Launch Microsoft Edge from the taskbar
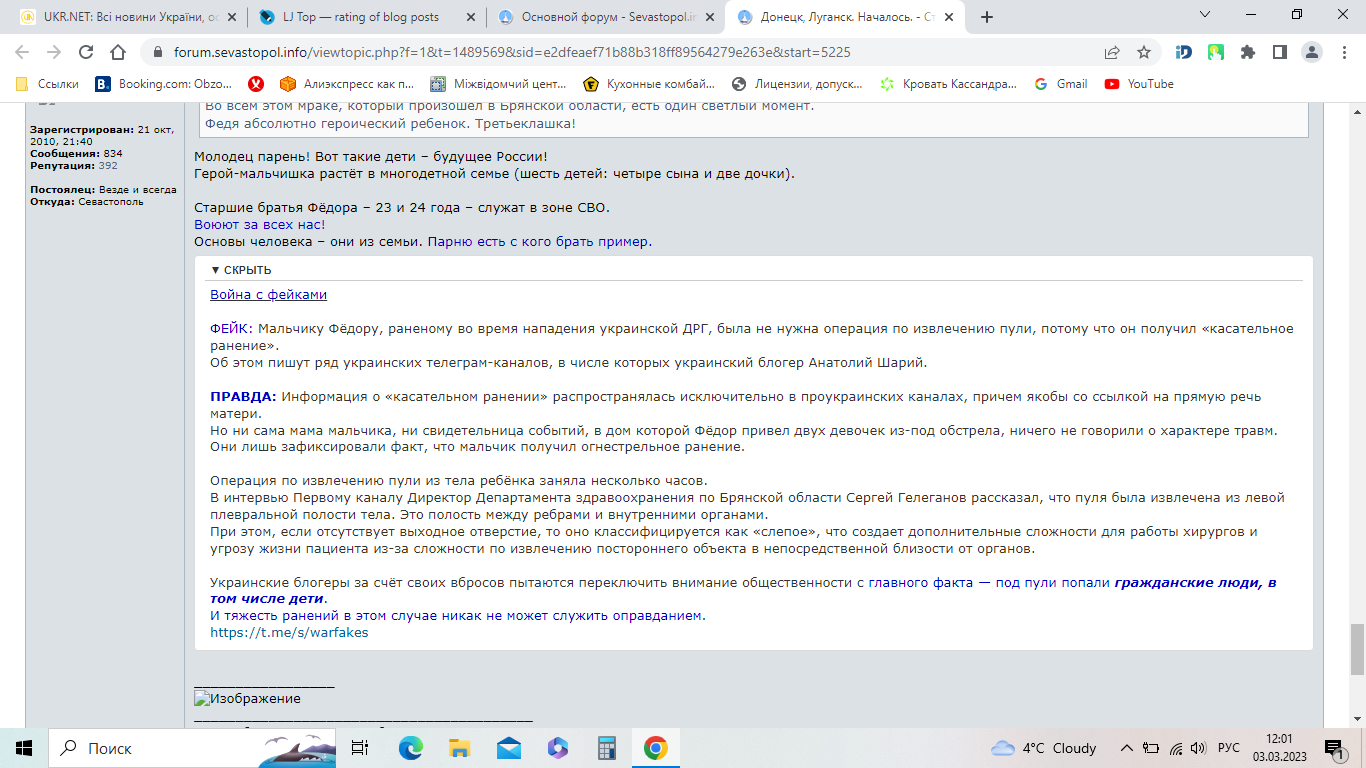The image size is (1366, 768). 411,748
